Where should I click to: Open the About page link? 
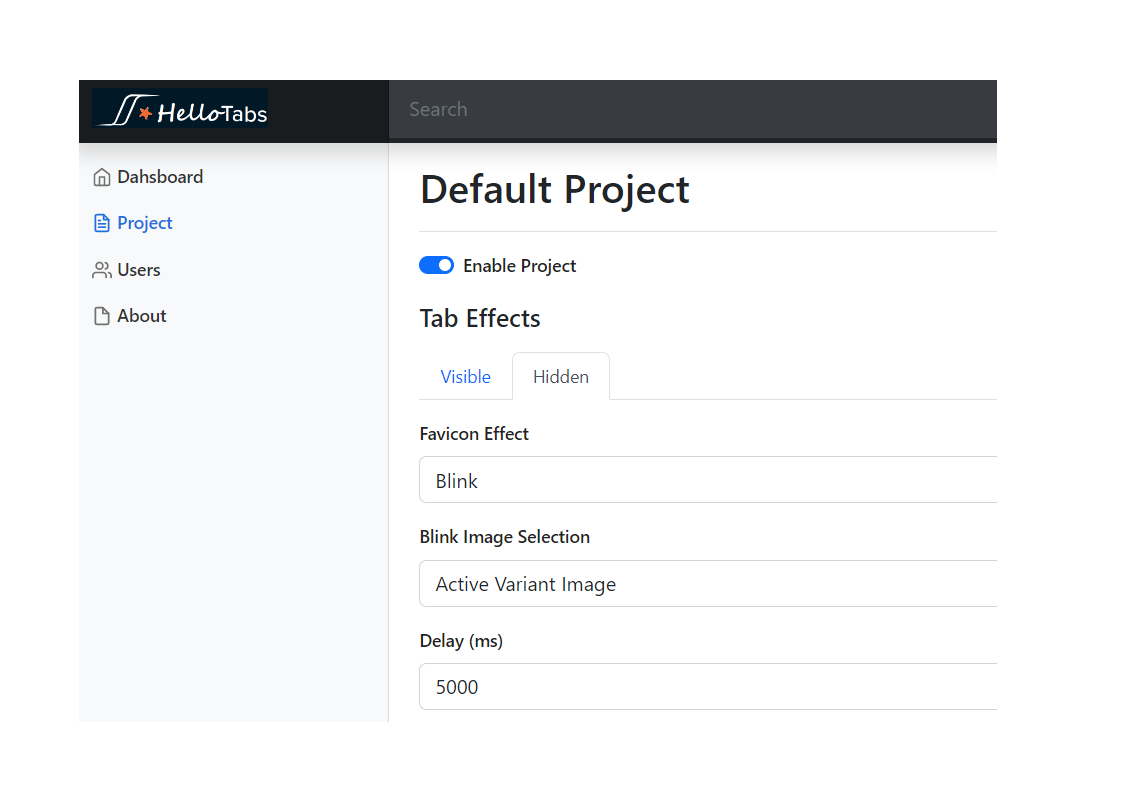tap(130, 316)
